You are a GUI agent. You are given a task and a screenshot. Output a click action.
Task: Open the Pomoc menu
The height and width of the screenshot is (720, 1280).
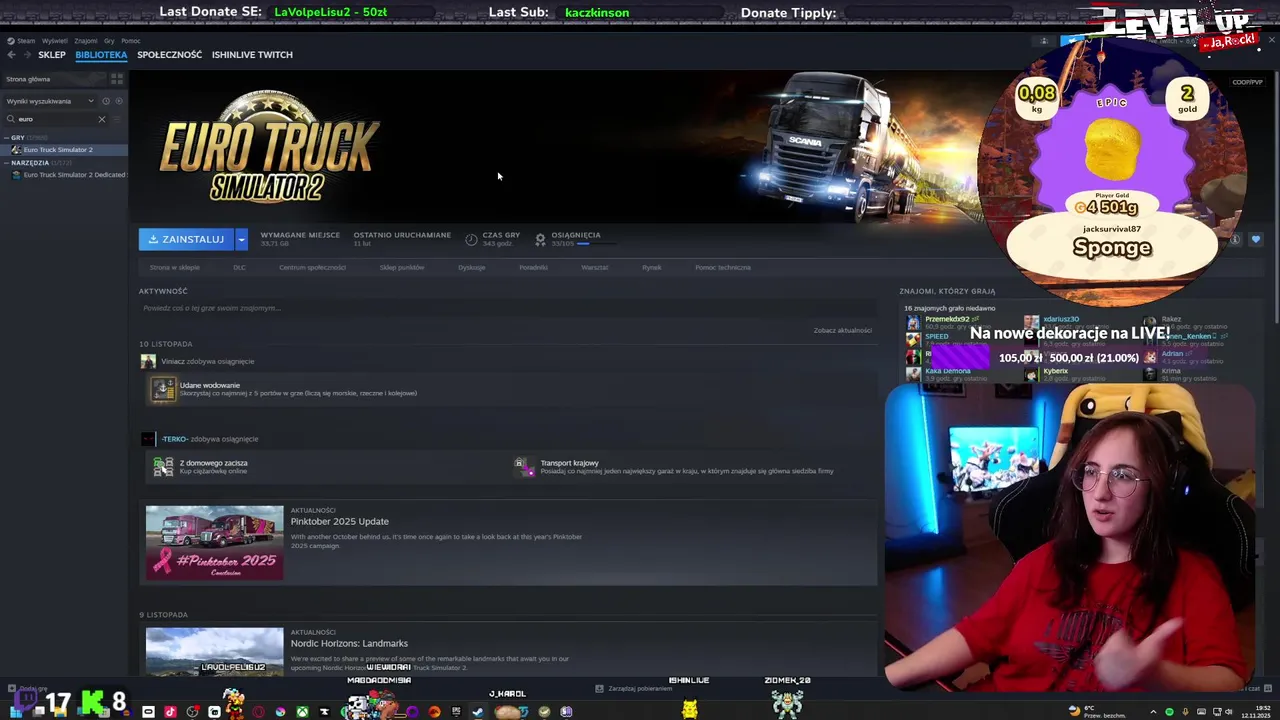pyautogui.click(x=131, y=41)
